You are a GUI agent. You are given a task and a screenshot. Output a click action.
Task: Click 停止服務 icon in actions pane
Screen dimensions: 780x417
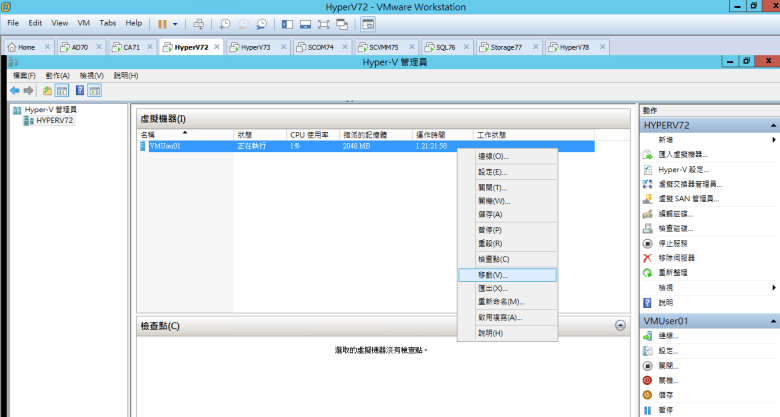click(x=648, y=243)
